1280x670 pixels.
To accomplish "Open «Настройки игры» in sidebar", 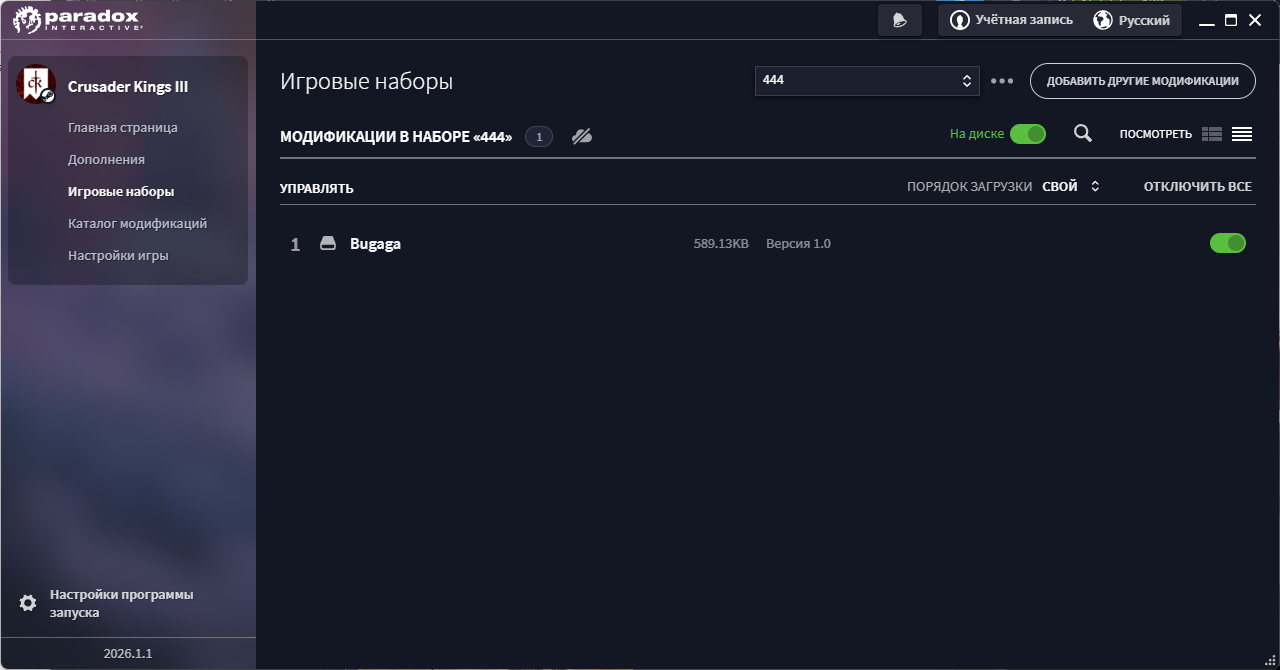I will click(x=118, y=256).
